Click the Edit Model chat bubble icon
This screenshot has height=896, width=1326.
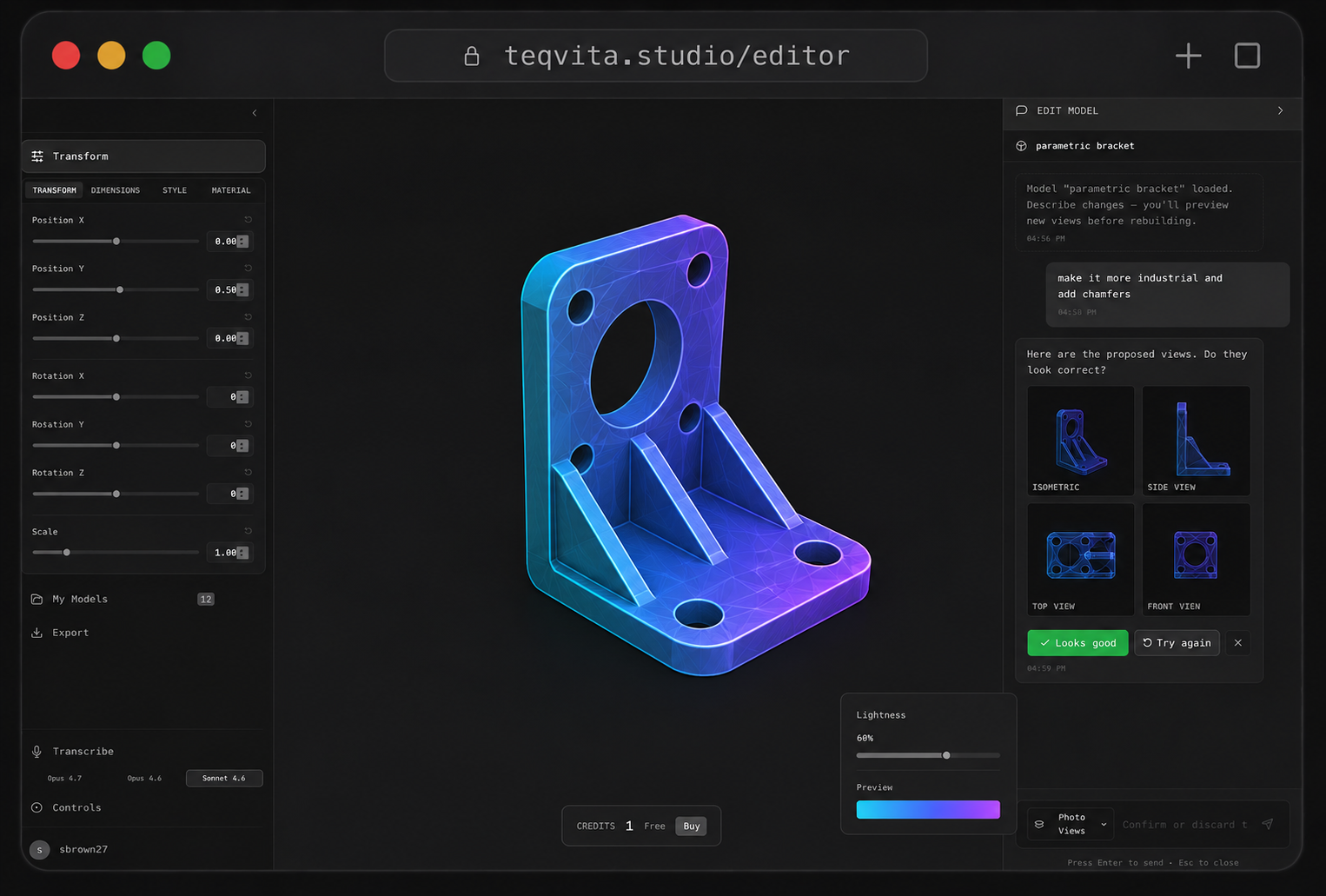point(1022,110)
